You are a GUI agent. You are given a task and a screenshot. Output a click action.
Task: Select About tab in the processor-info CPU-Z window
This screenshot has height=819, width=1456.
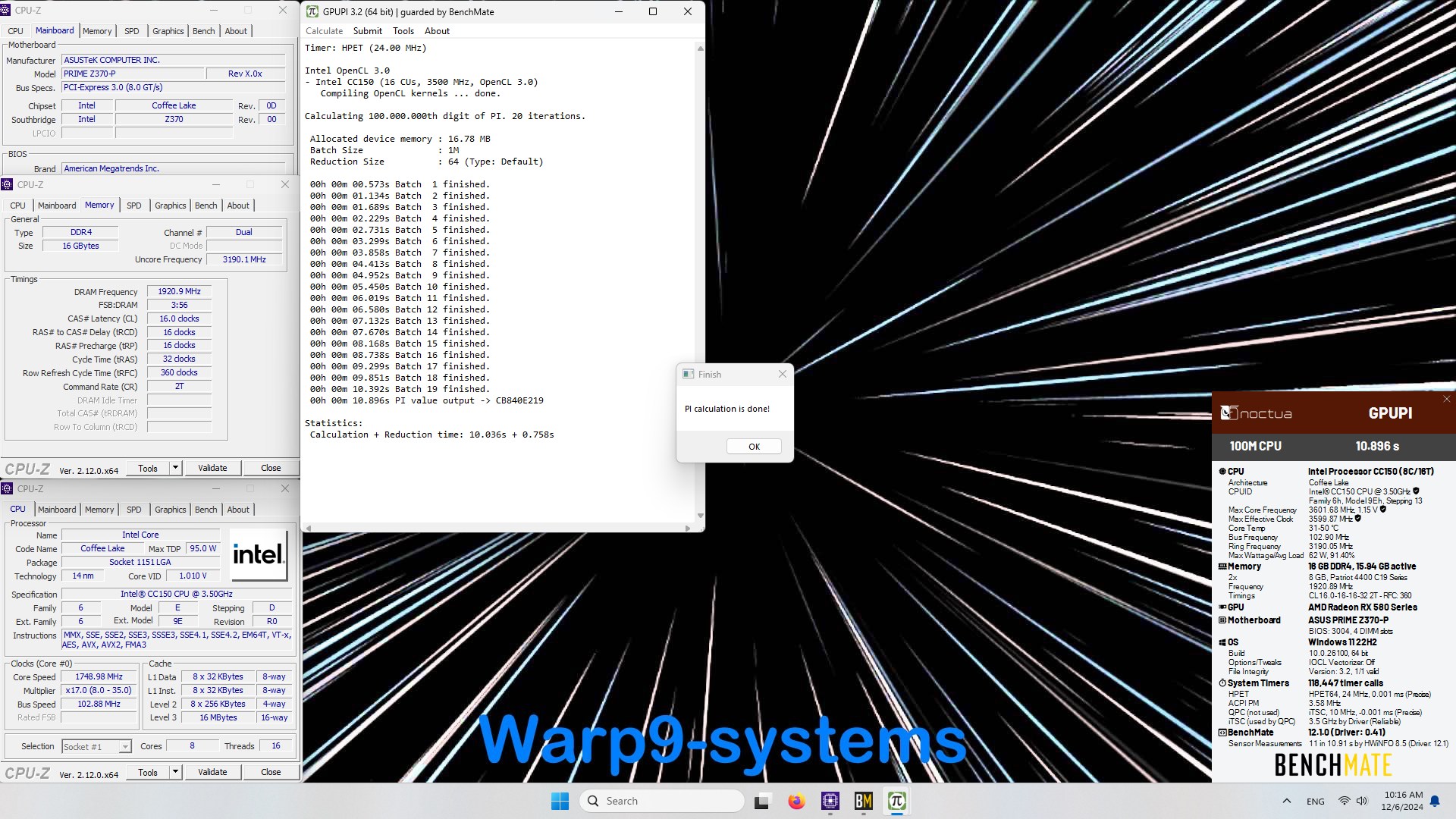[x=238, y=510]
